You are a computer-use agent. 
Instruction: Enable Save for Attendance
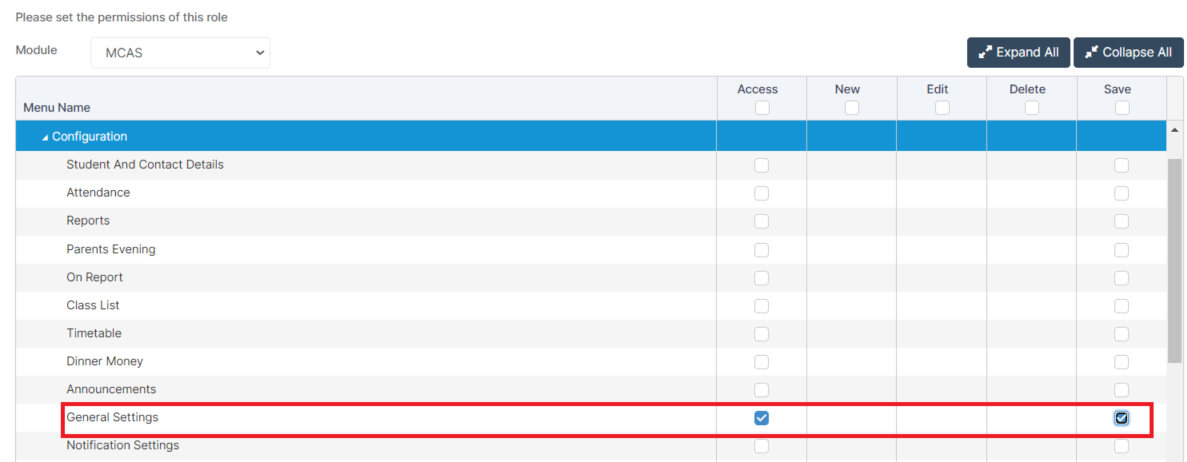coord(1122,193)
